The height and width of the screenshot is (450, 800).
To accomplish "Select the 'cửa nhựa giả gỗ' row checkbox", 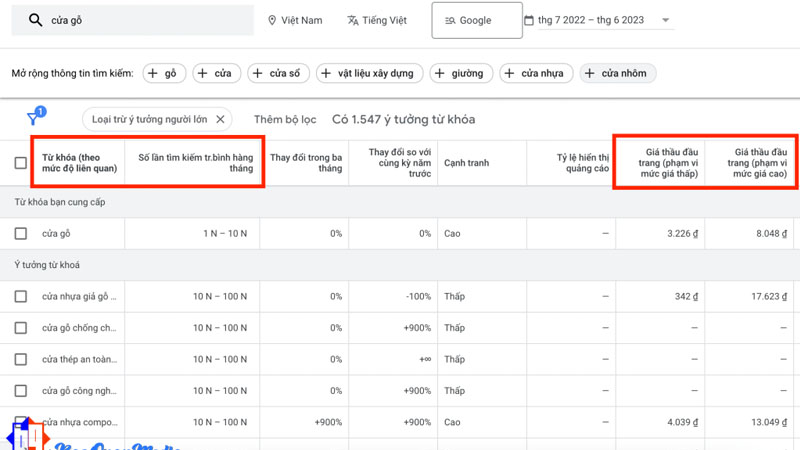I will (21, 297).
